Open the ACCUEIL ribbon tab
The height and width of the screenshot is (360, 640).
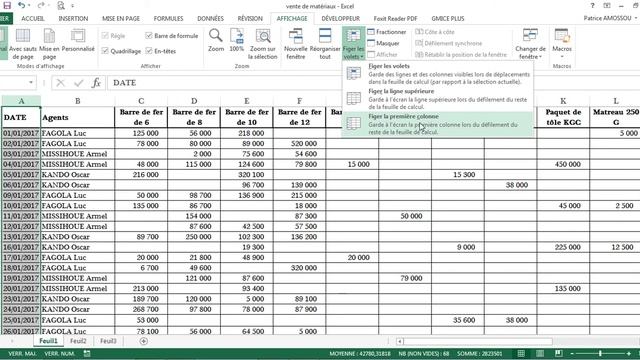[33, 18]
